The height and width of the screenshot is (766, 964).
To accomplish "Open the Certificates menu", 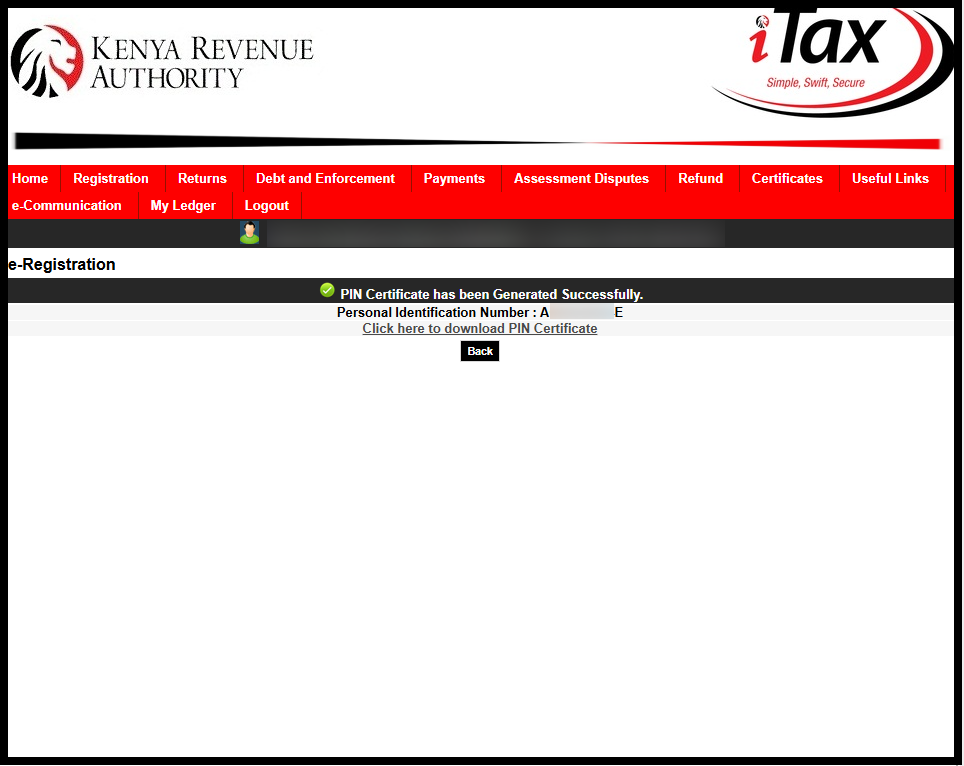I will 787,178.
